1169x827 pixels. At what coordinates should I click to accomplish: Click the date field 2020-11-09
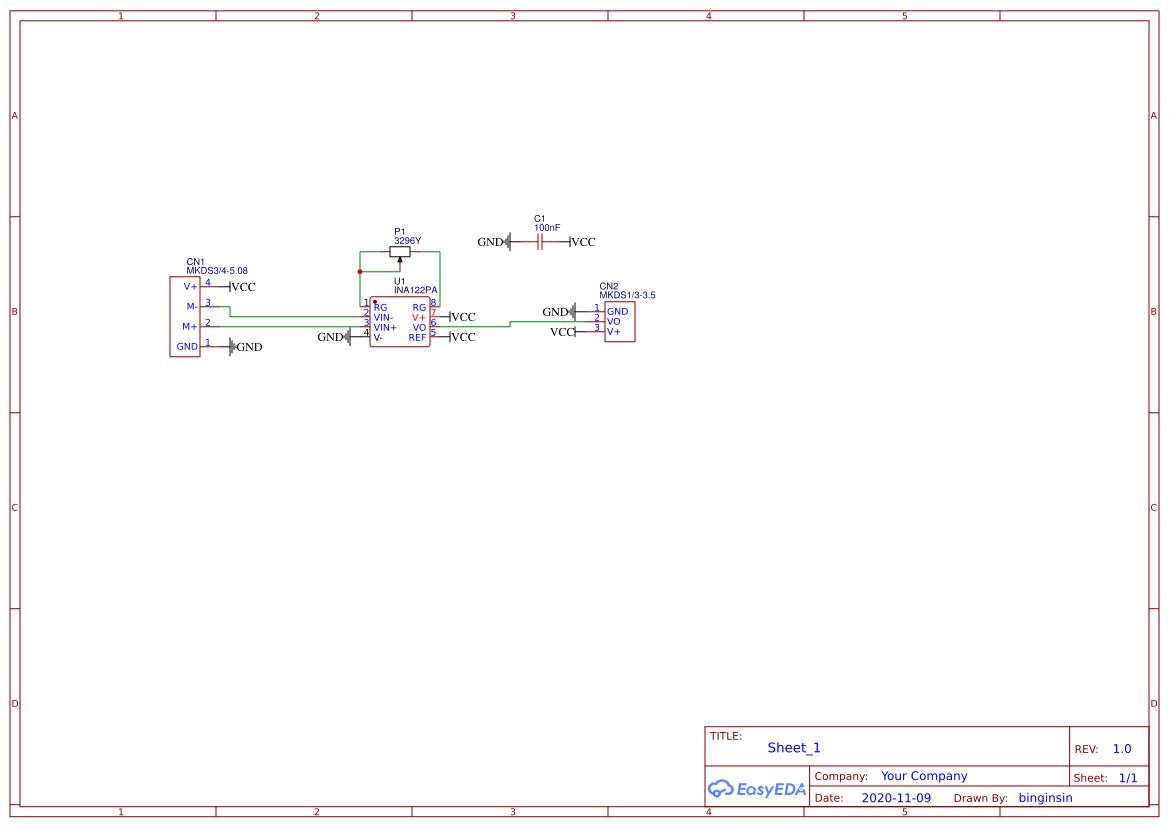point(896,797)
